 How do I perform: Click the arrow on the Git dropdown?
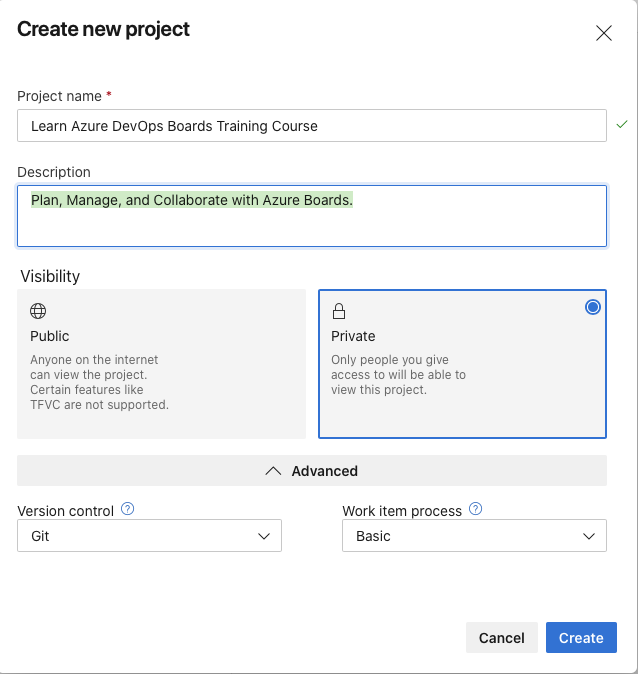[x=264, y=536]
